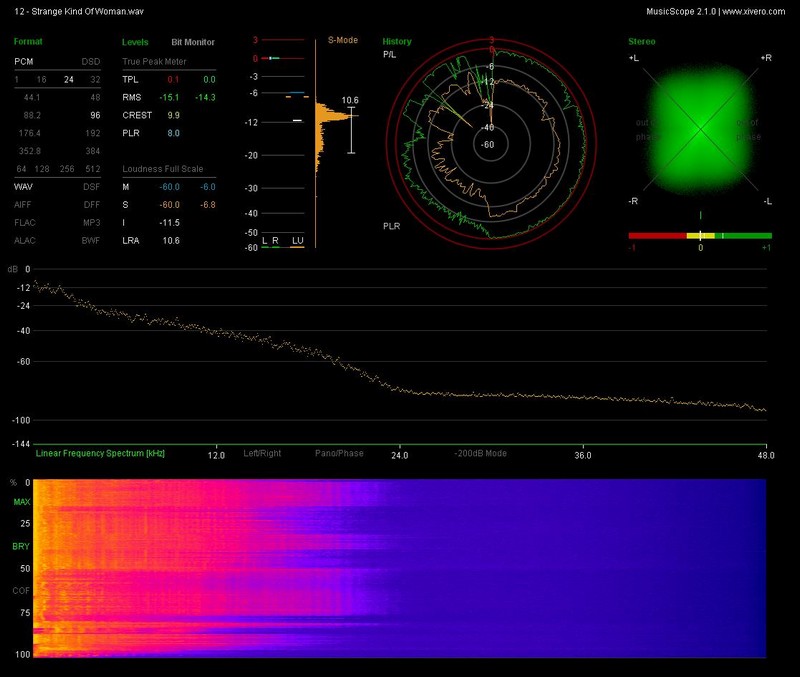Click the True Peak Meter heading
Image resolution: width=800 pixels, height=677 pixels.
(154, 62)
